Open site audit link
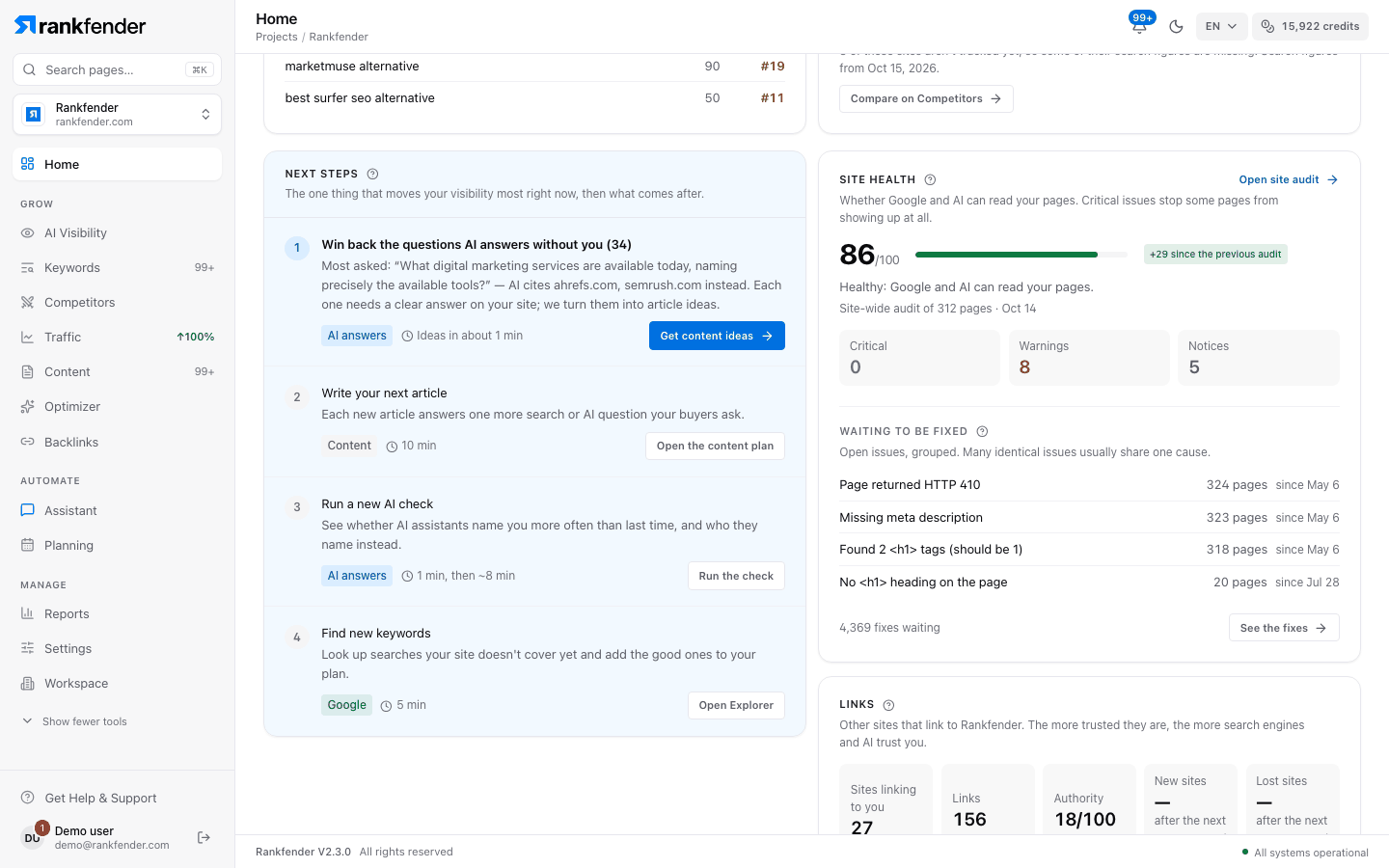Image resolution: width=1389 pixels, height=868 pixels. click(x=1289, y=179)
